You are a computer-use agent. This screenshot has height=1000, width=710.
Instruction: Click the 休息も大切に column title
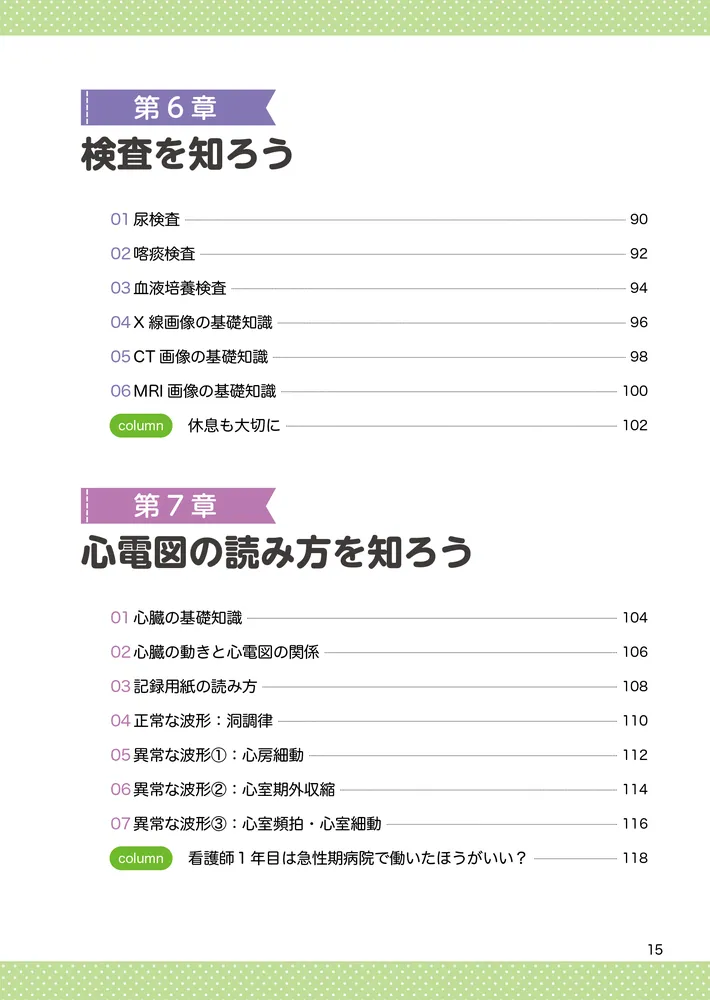(234, 425)
